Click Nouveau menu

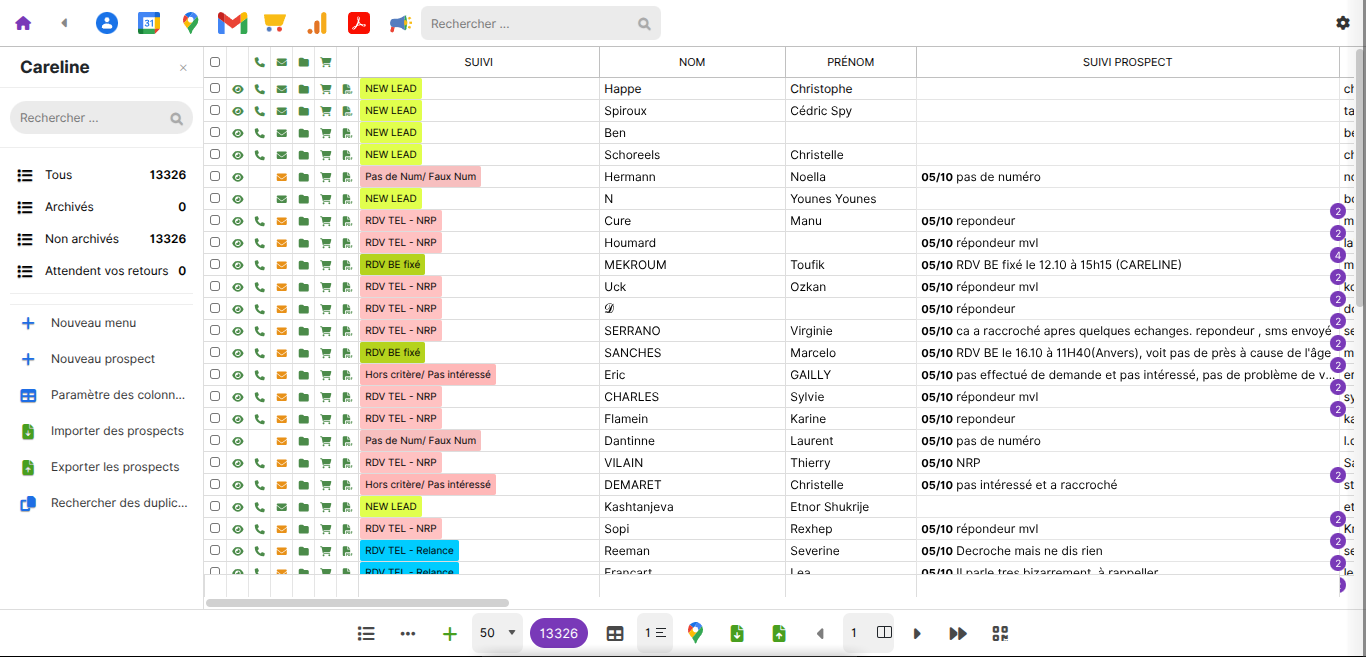(x=93, y=323)
